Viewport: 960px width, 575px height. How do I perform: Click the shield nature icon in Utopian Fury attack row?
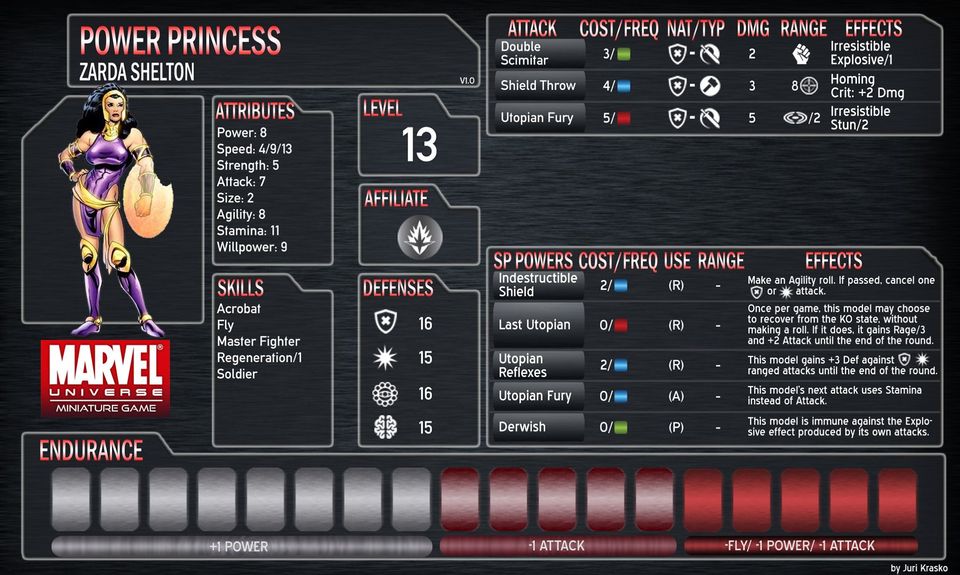point(677,118)
